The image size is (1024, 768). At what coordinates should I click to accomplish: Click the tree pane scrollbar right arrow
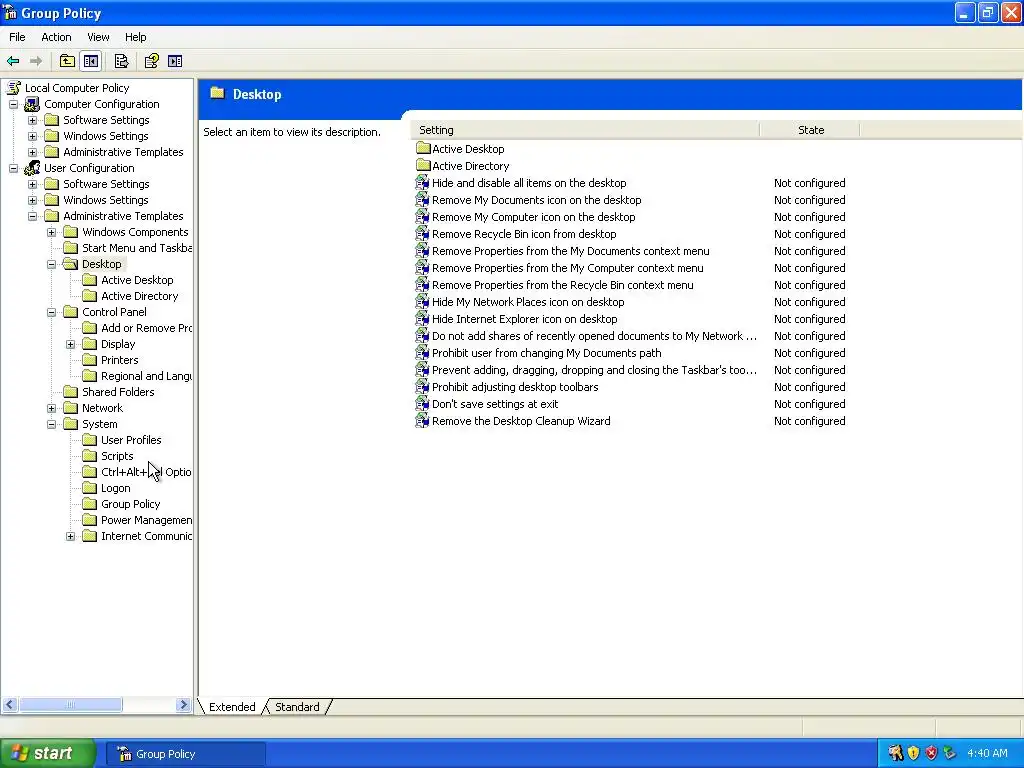(184, 705)
